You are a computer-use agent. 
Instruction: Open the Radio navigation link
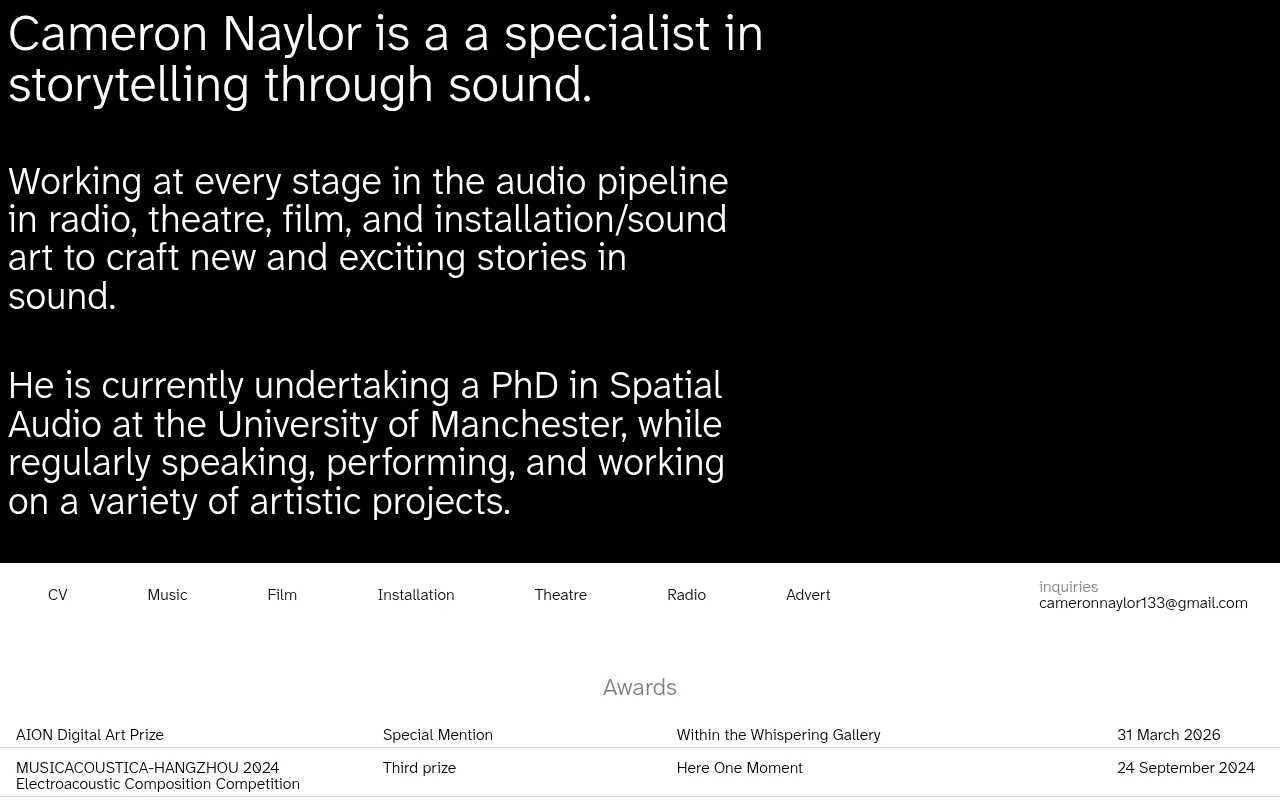click(x=687, y=595)
